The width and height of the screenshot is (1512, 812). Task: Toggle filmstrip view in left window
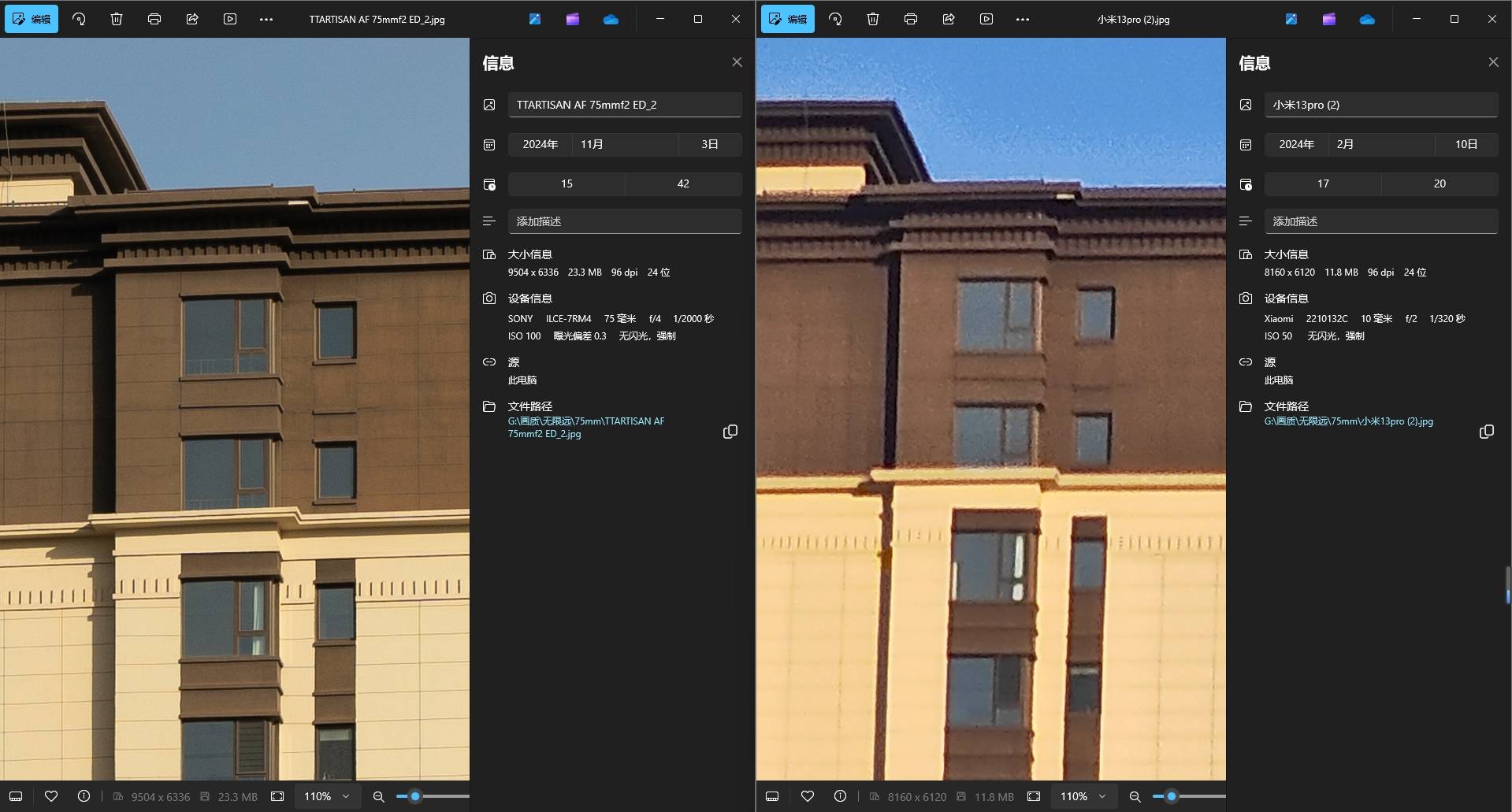pyautogui.click(x=16, y=796)
